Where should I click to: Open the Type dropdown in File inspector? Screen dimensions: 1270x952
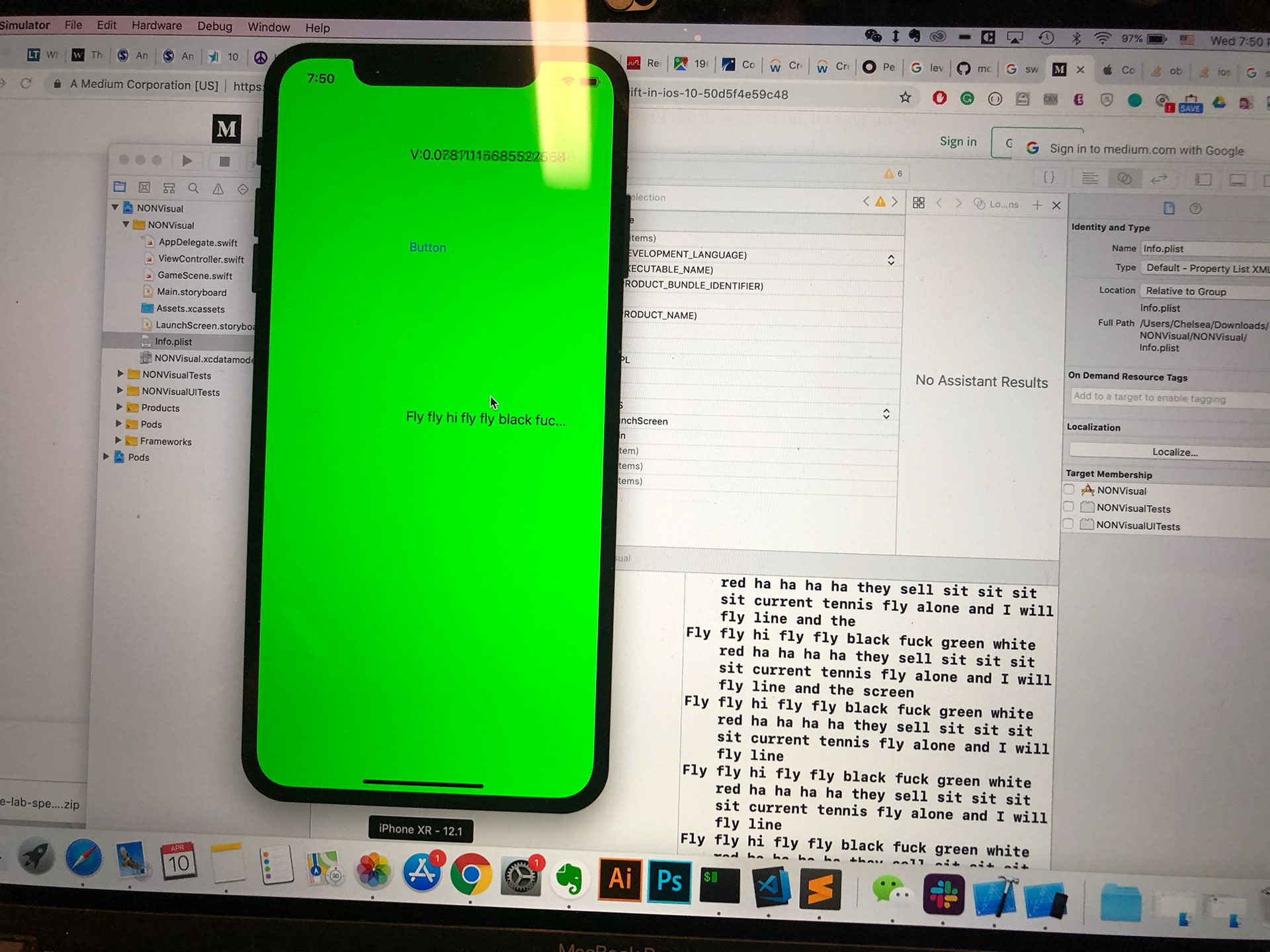1205,268
